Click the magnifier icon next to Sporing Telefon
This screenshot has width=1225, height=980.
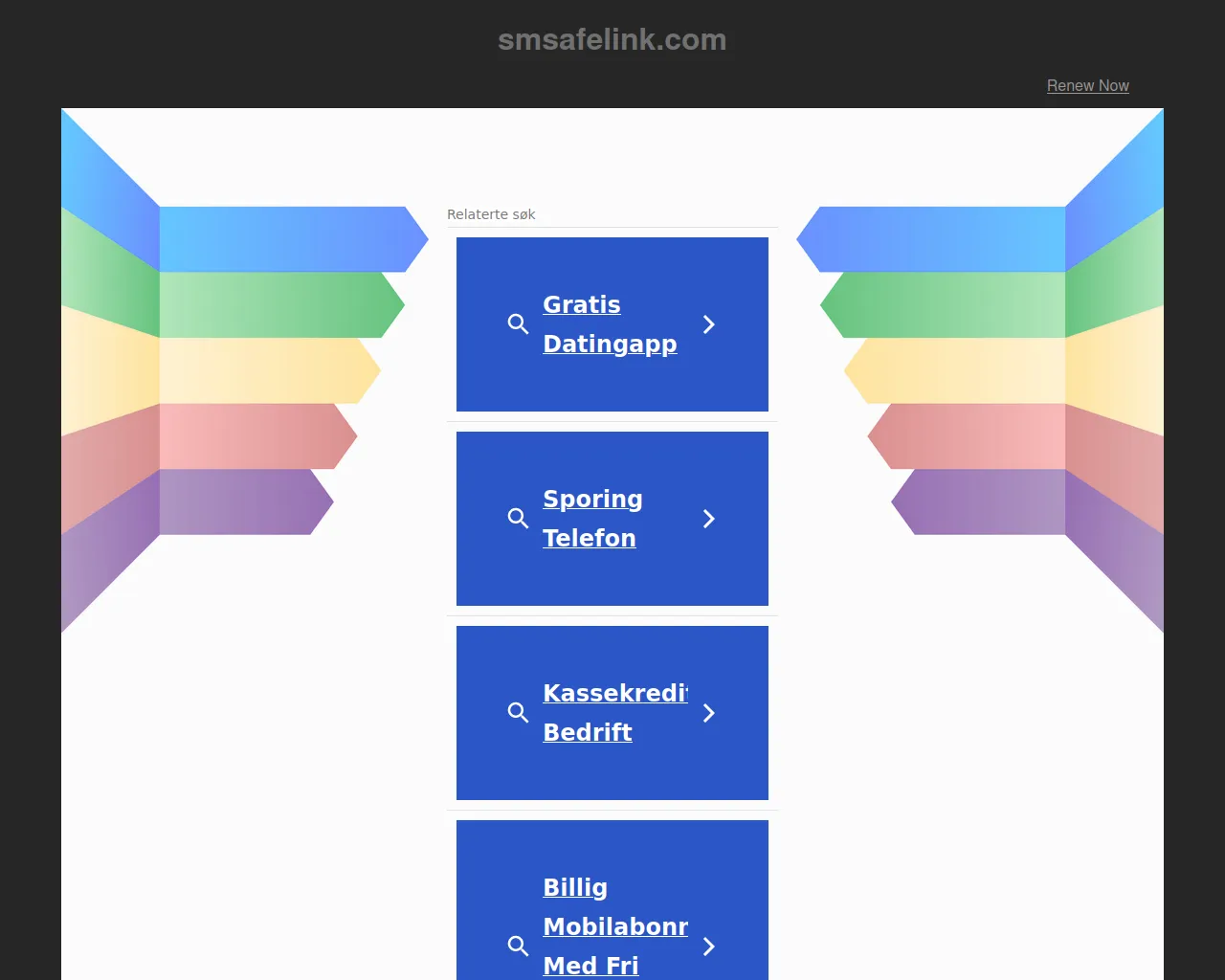(518, 519)
